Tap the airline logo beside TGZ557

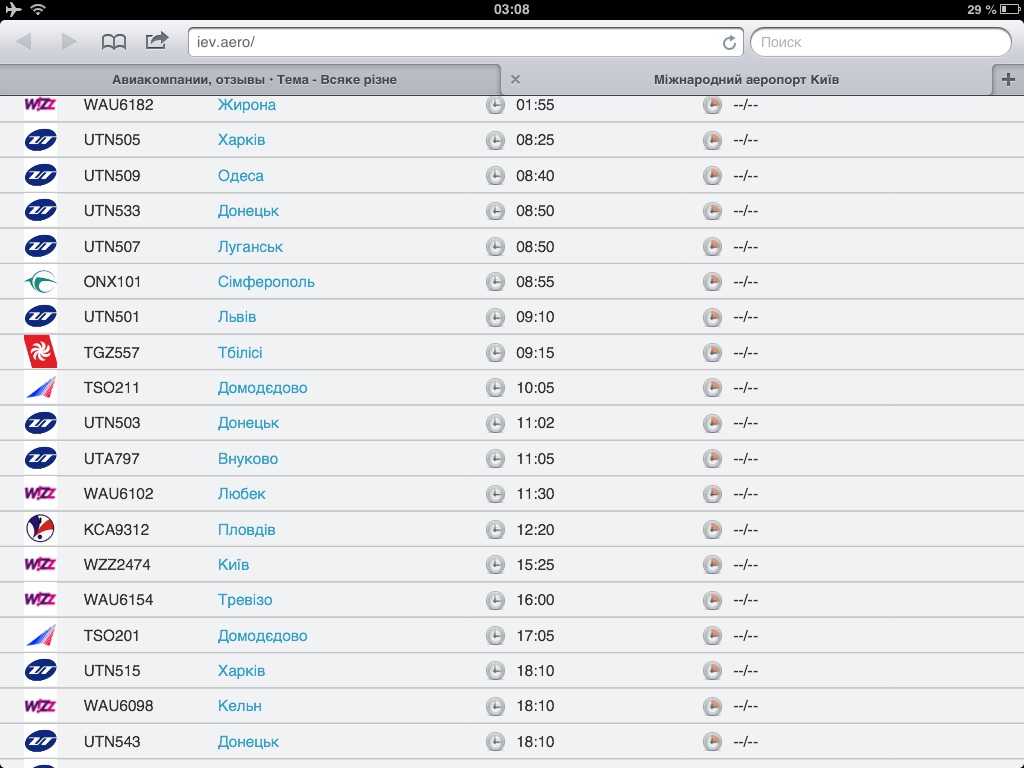point(40,352)
